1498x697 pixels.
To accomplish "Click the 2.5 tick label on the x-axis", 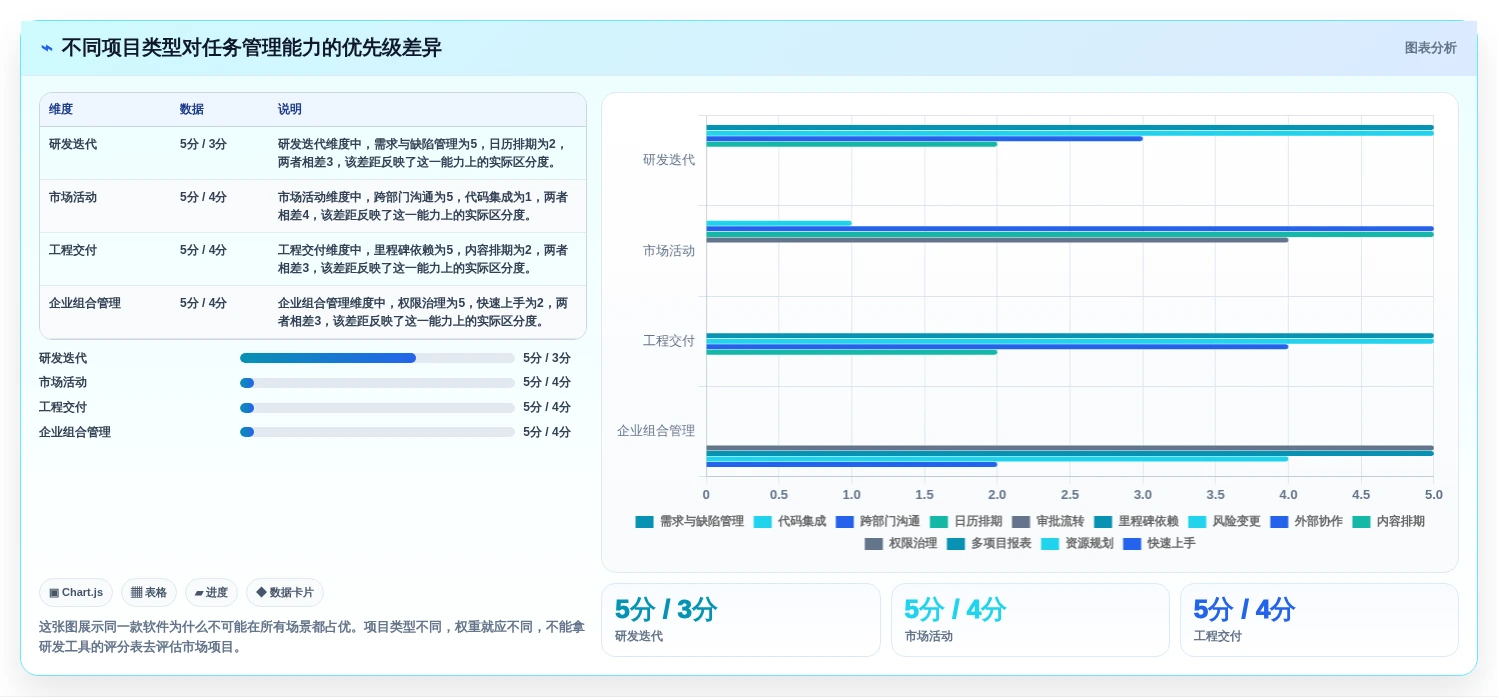I will point(1070,494).
